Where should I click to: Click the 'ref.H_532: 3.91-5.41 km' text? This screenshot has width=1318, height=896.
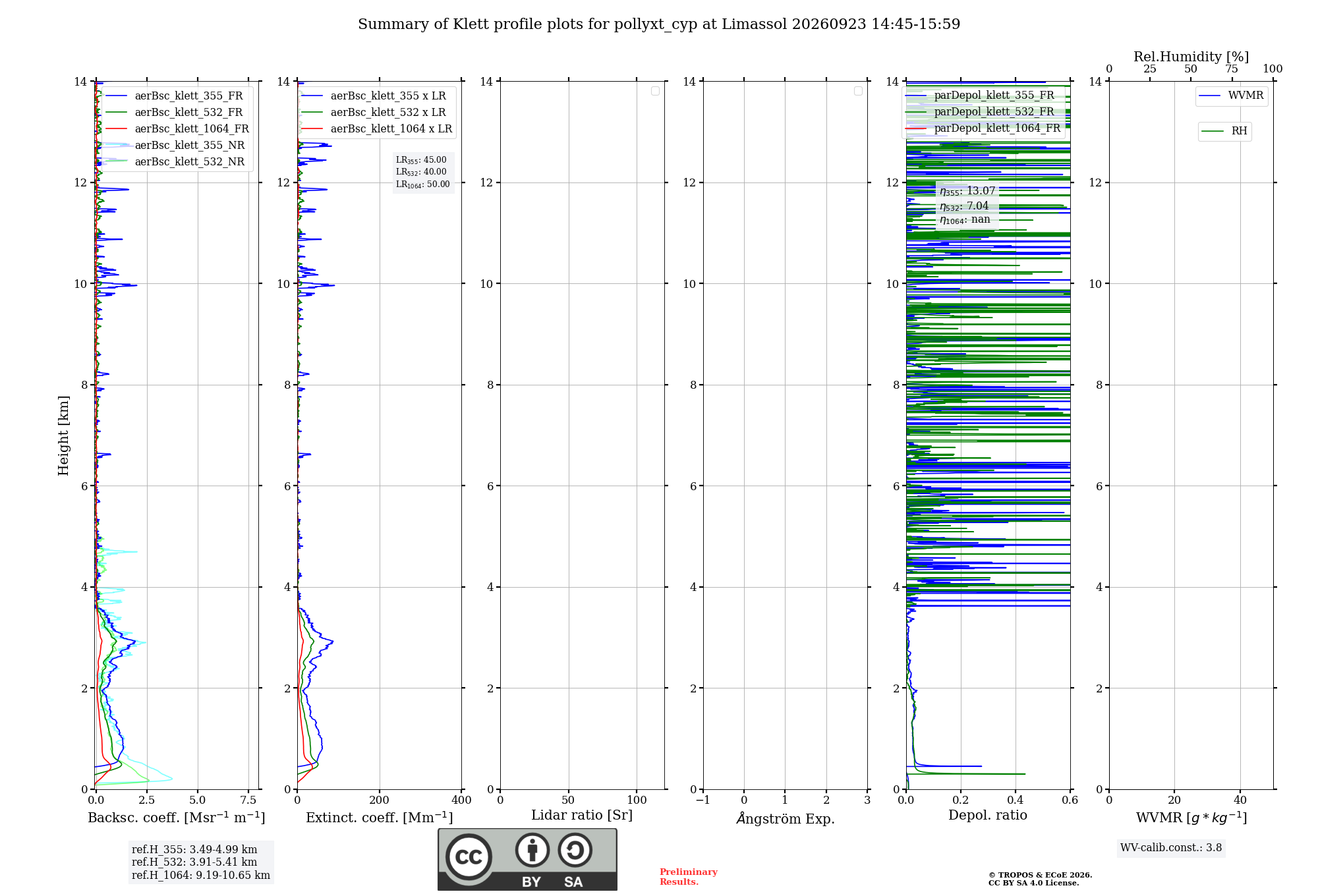[194, 862]
